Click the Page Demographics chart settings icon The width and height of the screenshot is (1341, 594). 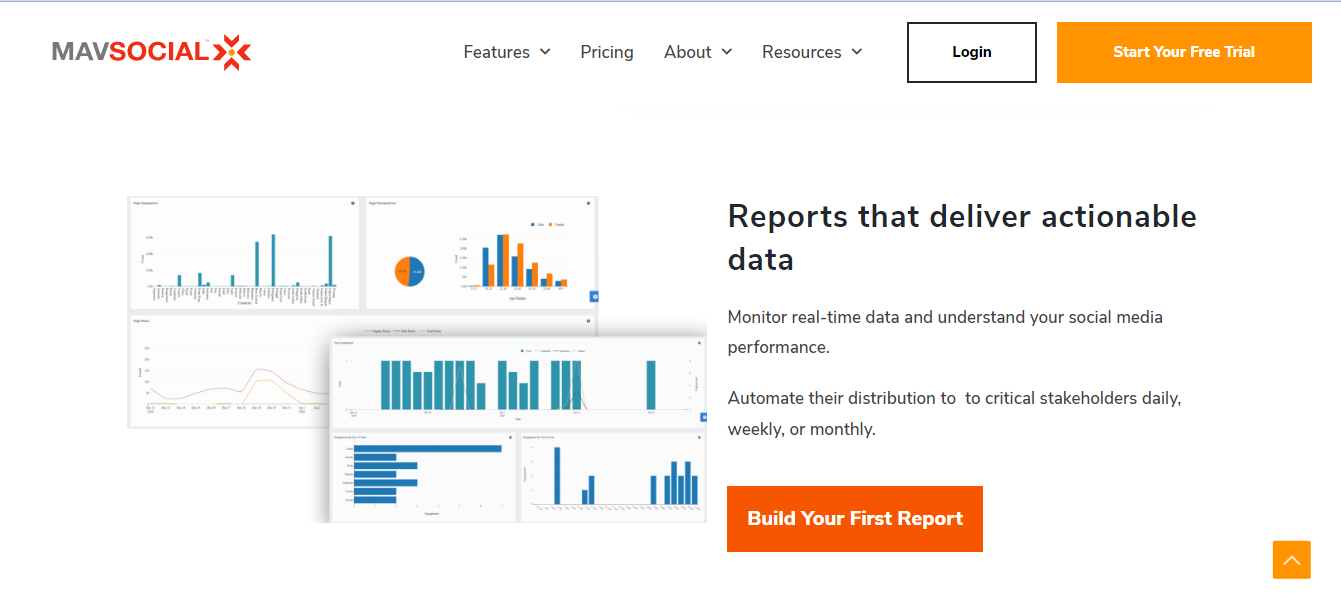(589, 202)
